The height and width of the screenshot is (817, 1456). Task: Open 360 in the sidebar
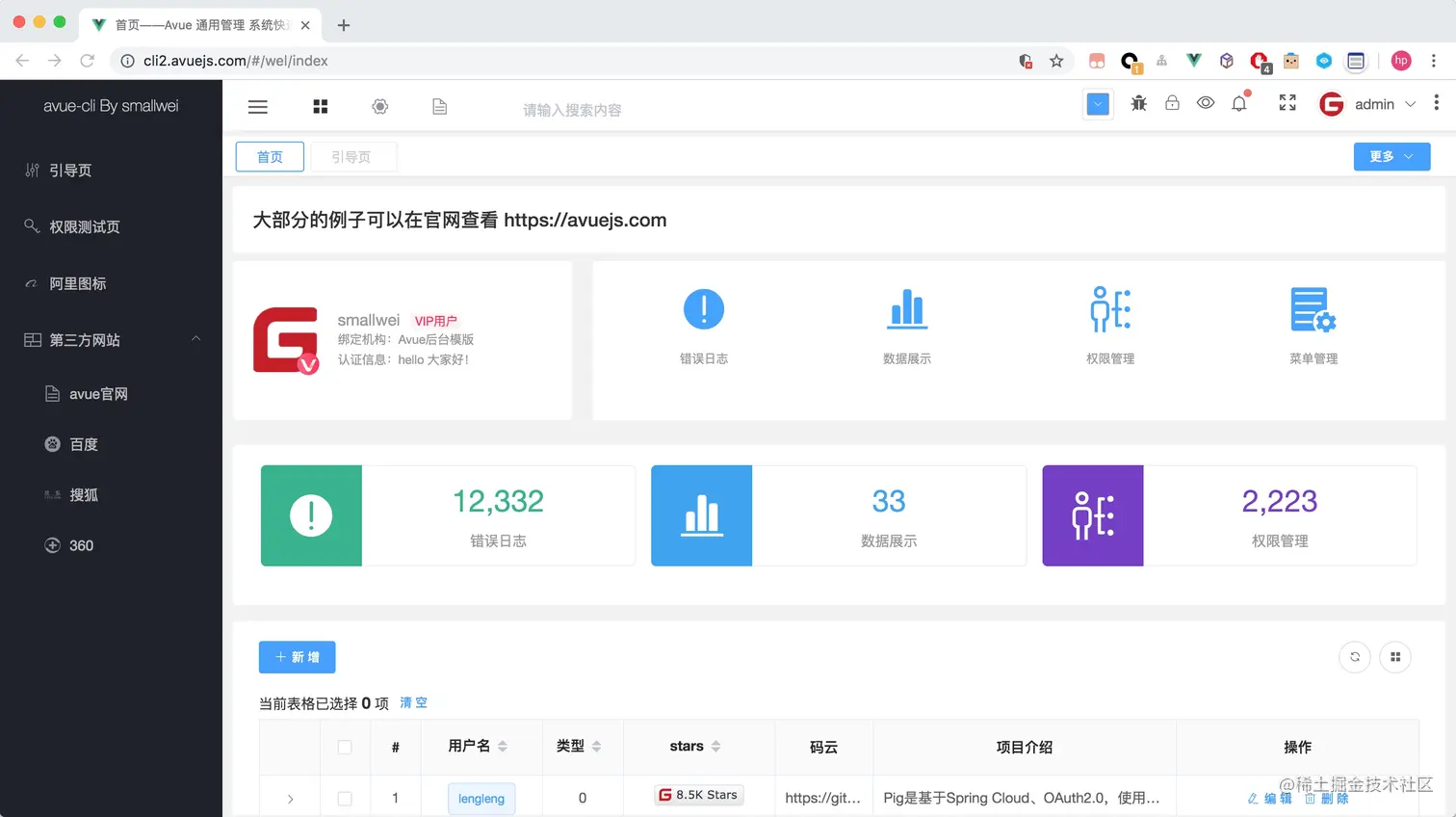click(111, 545)
